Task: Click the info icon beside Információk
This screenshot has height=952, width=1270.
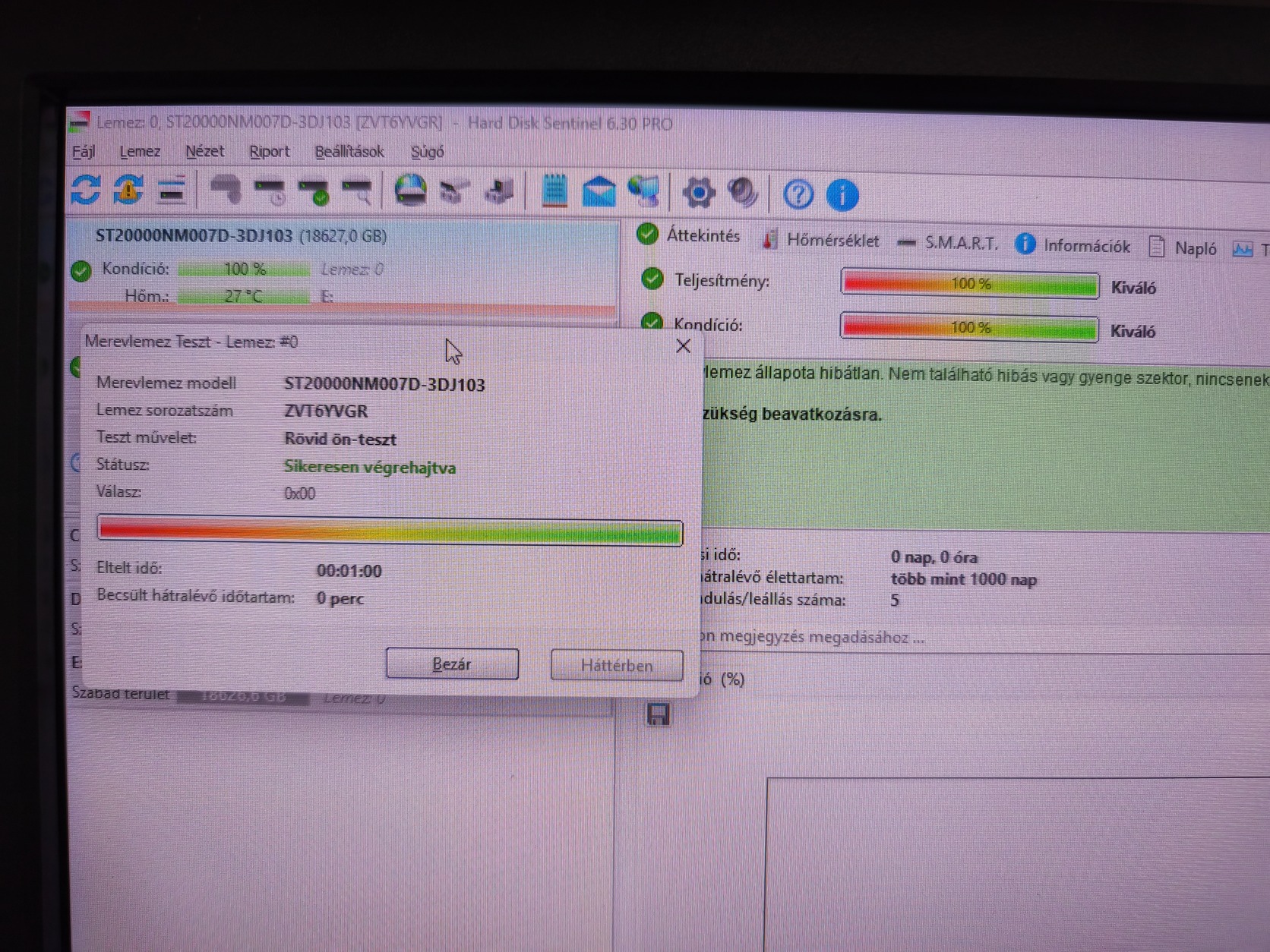Action: 1025,244
